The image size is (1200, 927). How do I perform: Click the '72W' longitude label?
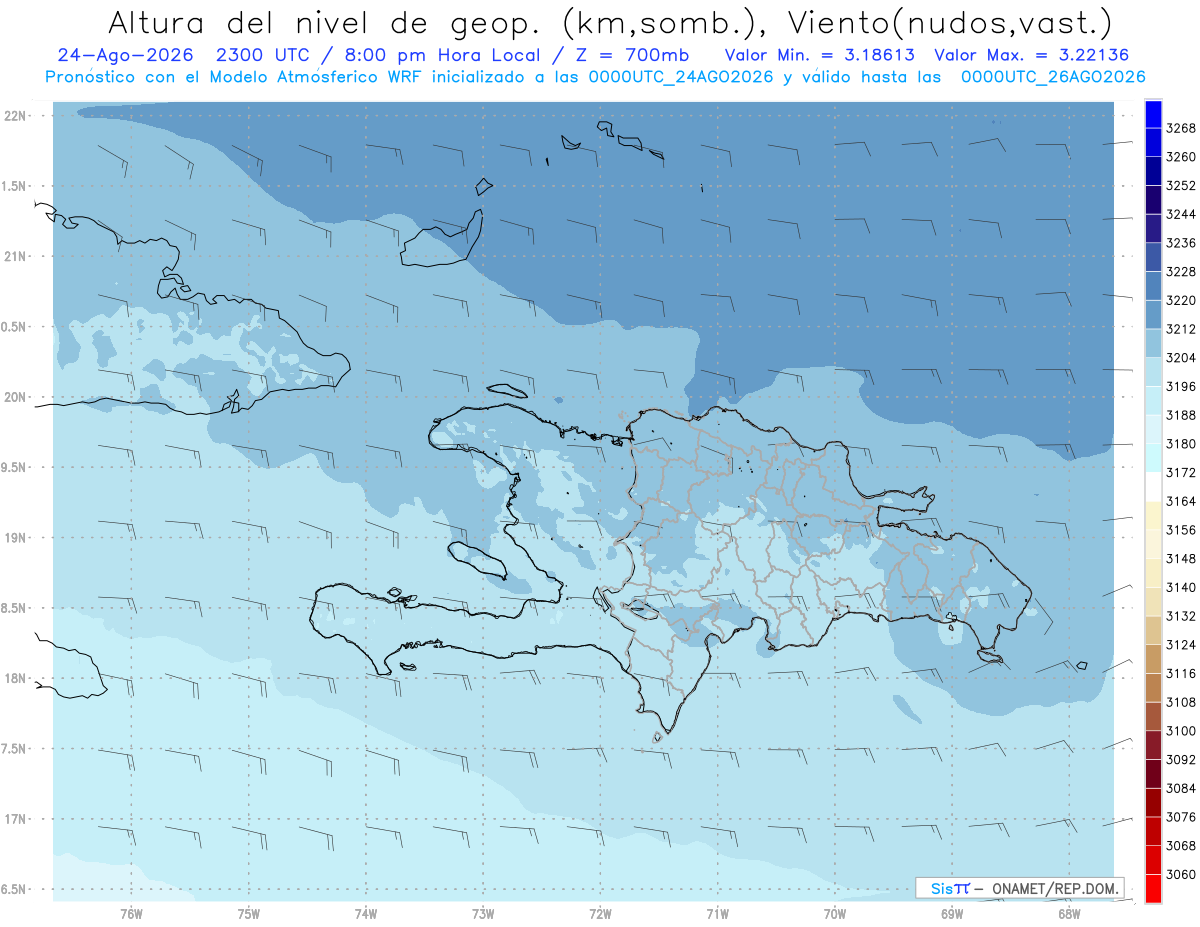pos(600,913)
